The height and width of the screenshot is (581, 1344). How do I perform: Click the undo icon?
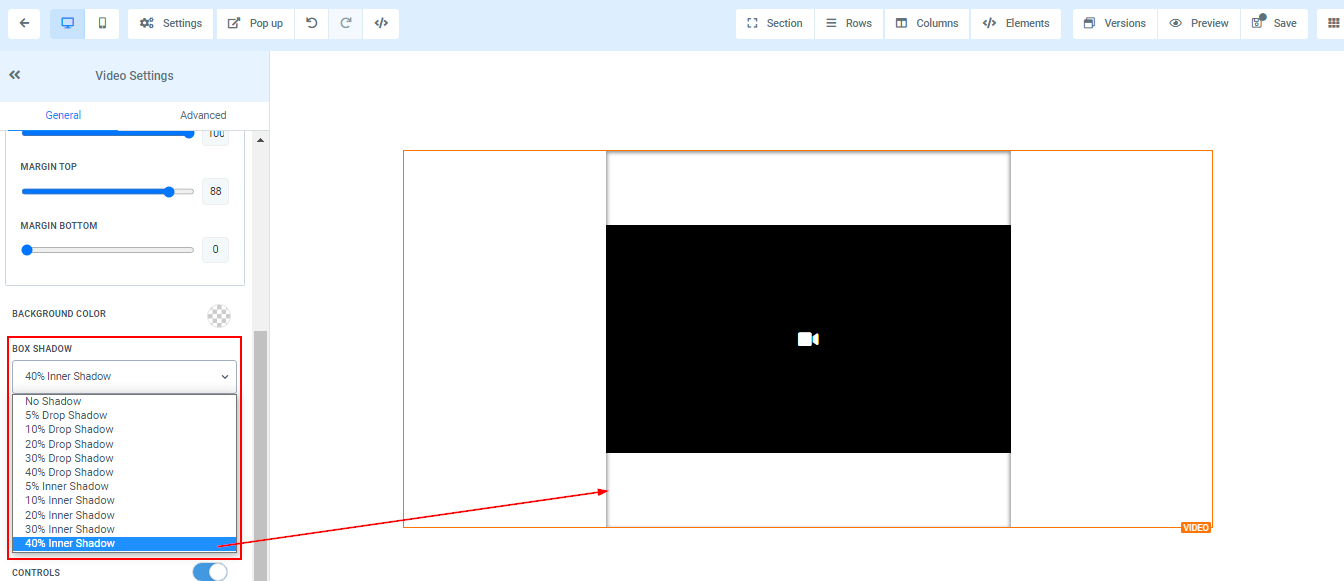click(x=312, y=24)
